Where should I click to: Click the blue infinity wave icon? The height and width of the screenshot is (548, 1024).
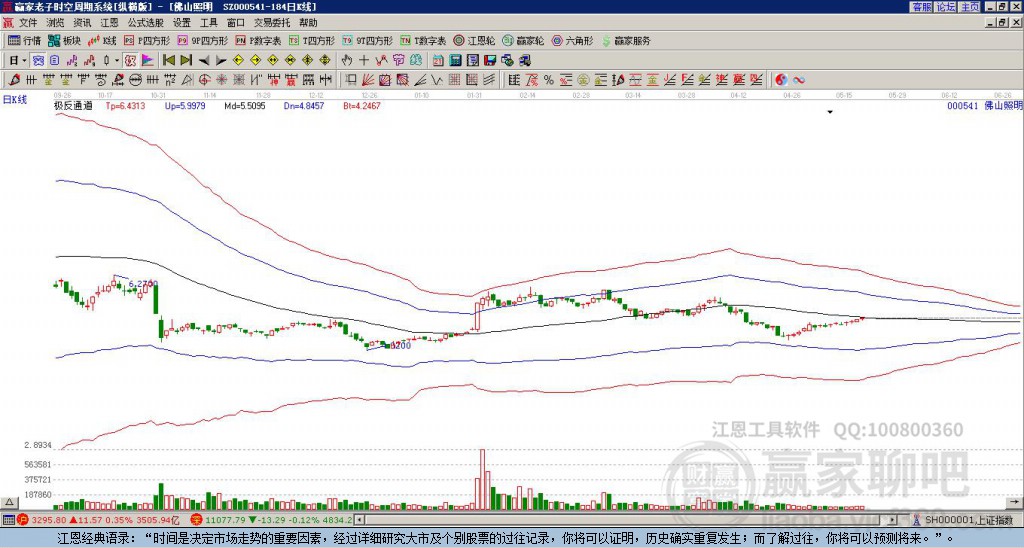(x=799, y=80)
